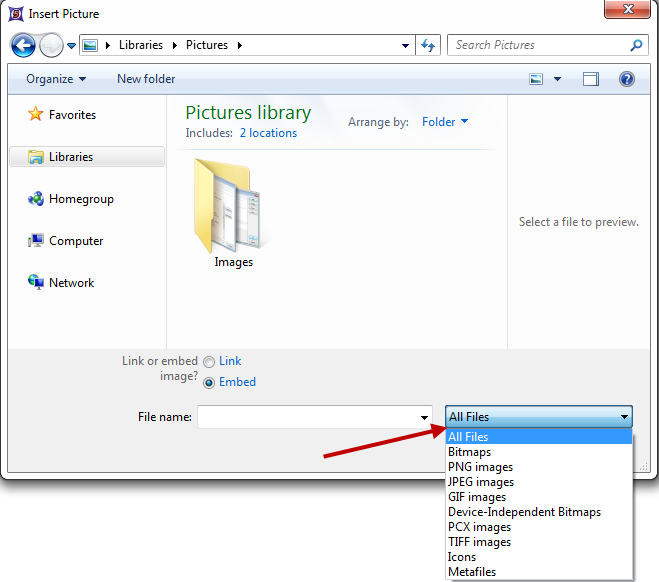
Task: Open the 2 locations link
Action: click(x=268, y=133)
